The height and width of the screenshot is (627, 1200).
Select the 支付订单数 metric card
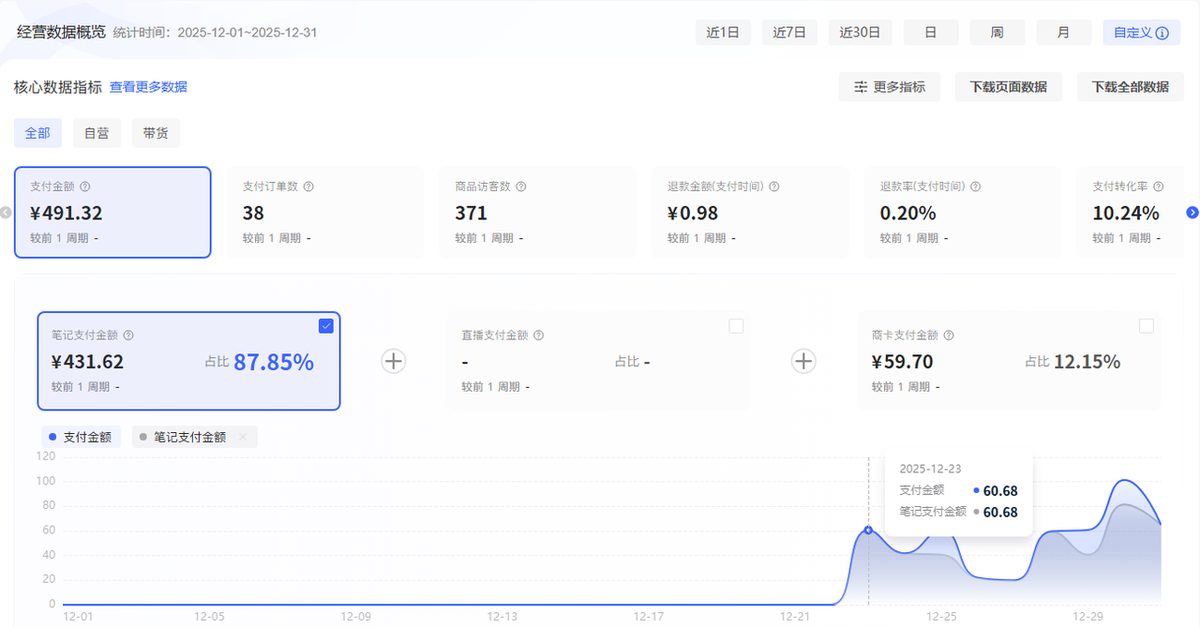[326, 212]
